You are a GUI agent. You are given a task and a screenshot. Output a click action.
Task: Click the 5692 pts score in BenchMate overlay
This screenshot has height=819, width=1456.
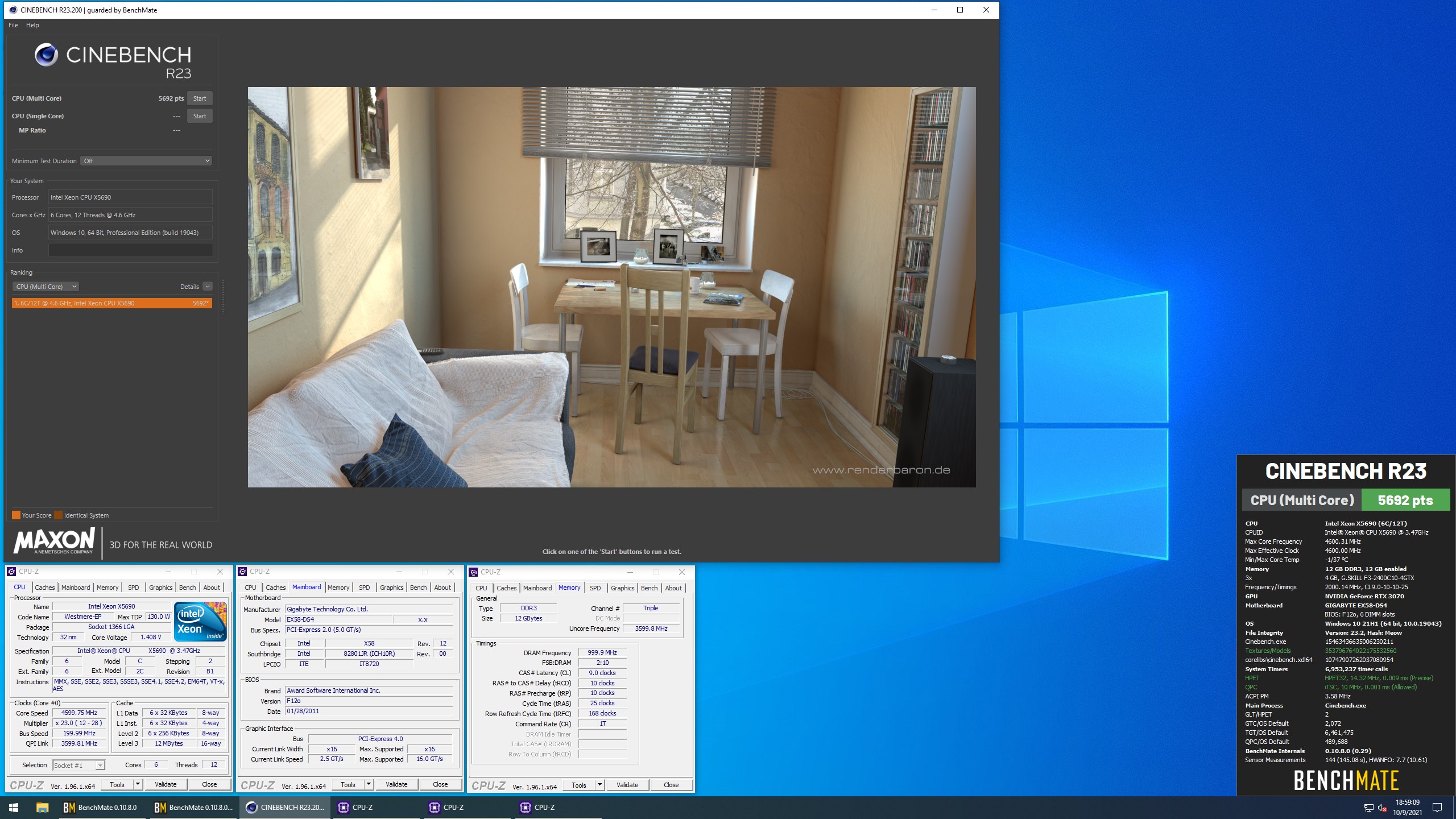[1405, 500]
